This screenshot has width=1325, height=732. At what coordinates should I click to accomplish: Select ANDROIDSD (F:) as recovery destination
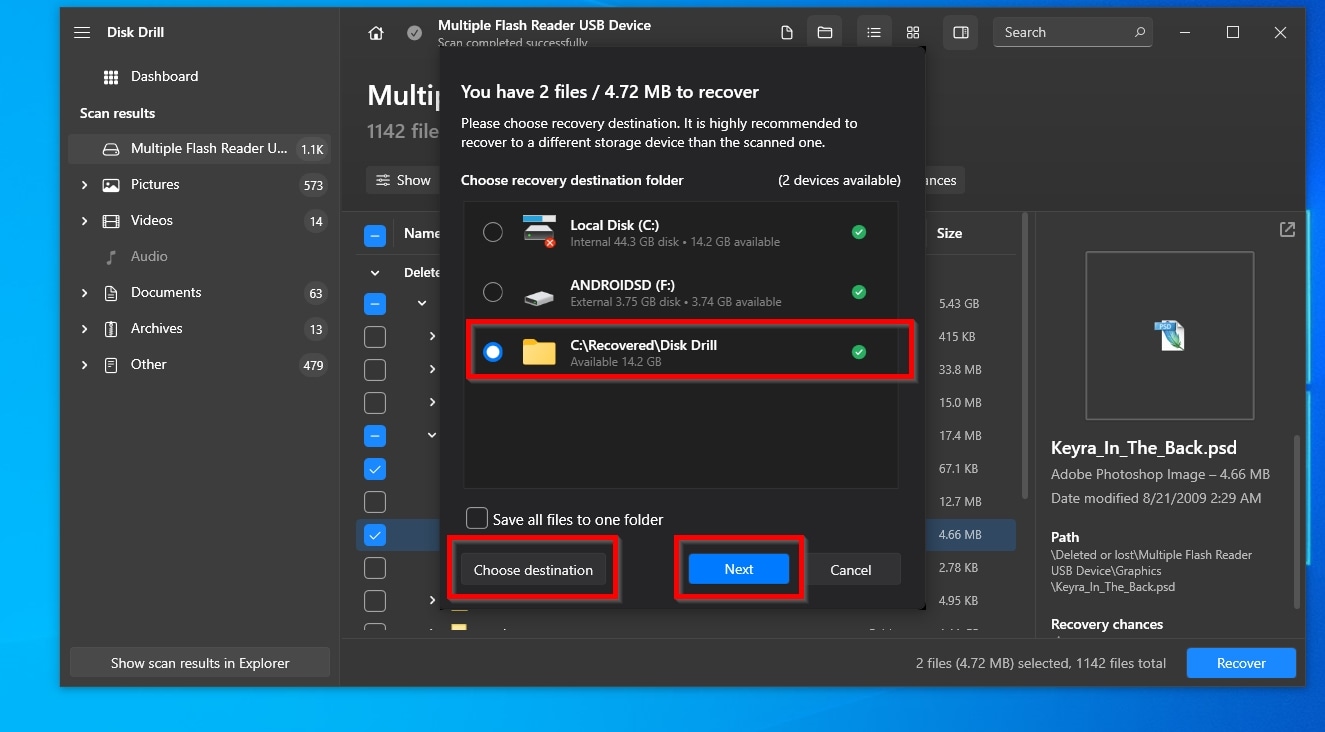493,292
